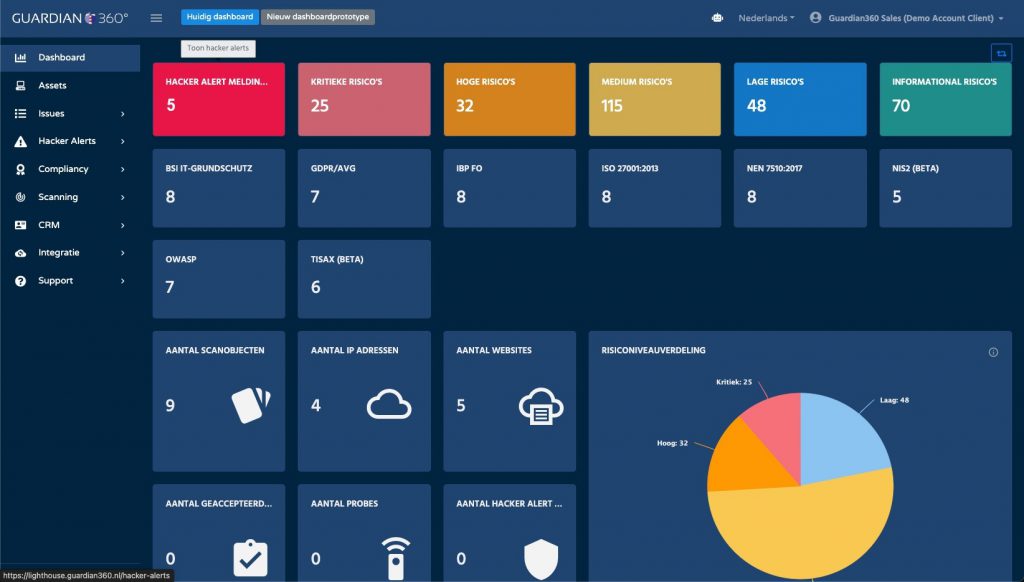Click the cards icon in Aantal Scanobjecten
Viewport: 1024px width, 582px height.
[x=251, y=405]
